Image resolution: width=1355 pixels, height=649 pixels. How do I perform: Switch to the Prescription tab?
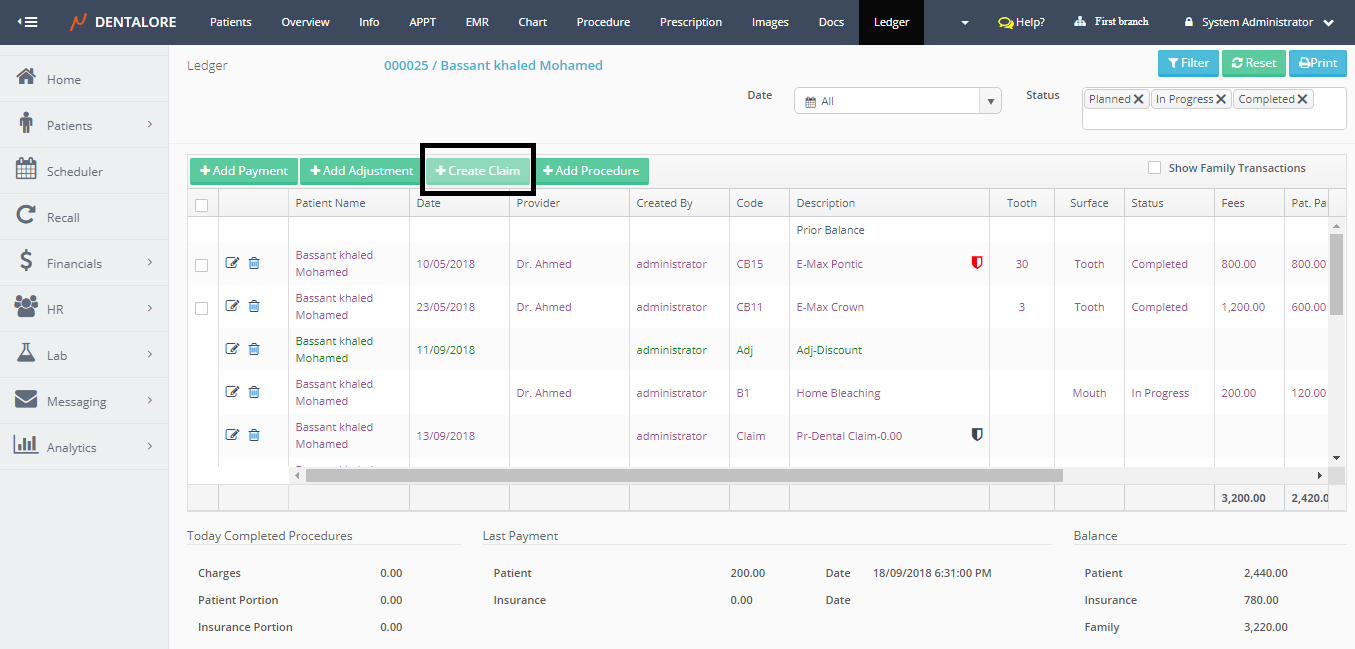point(690,22)
